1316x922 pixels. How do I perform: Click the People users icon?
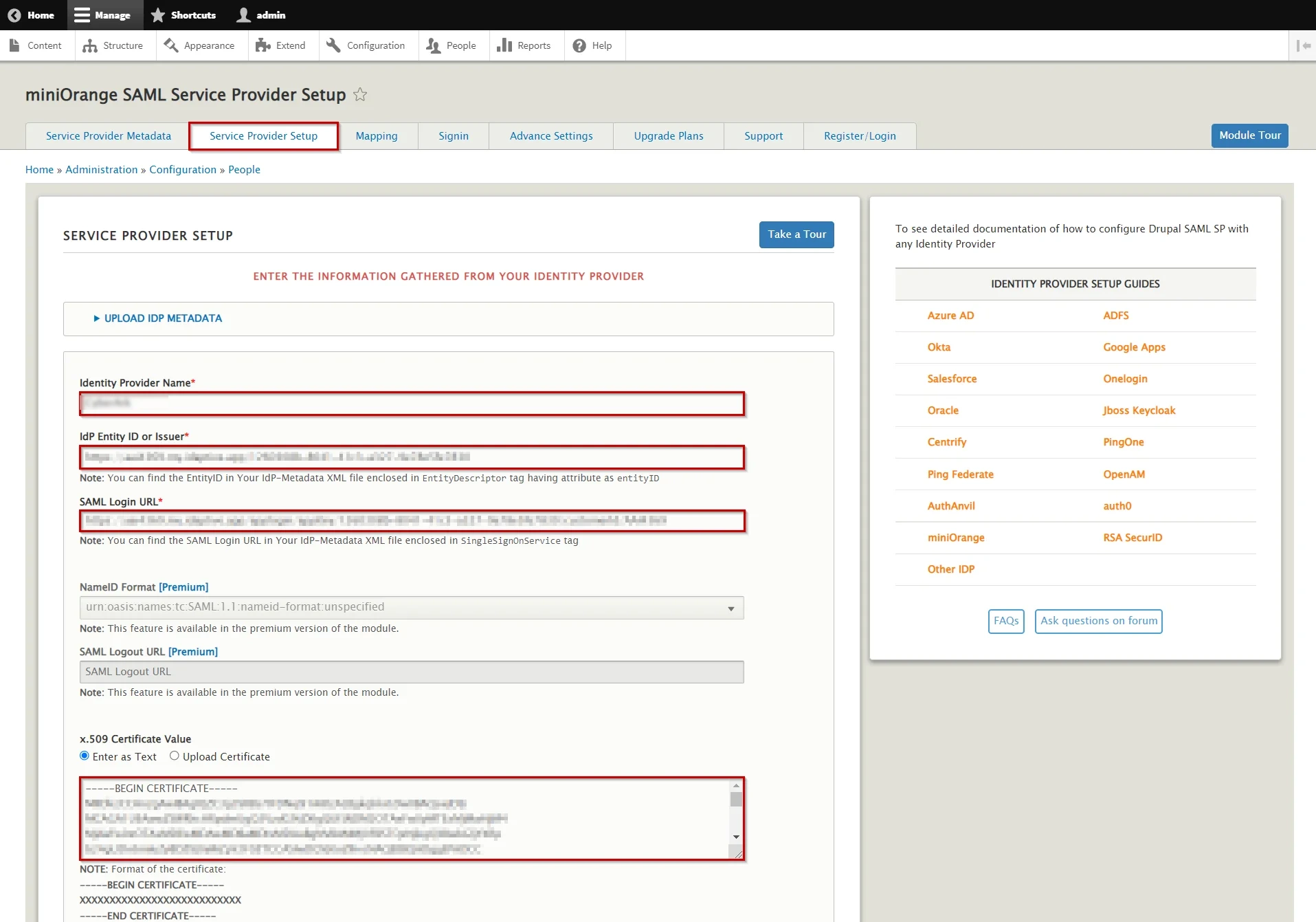point(433,45)
